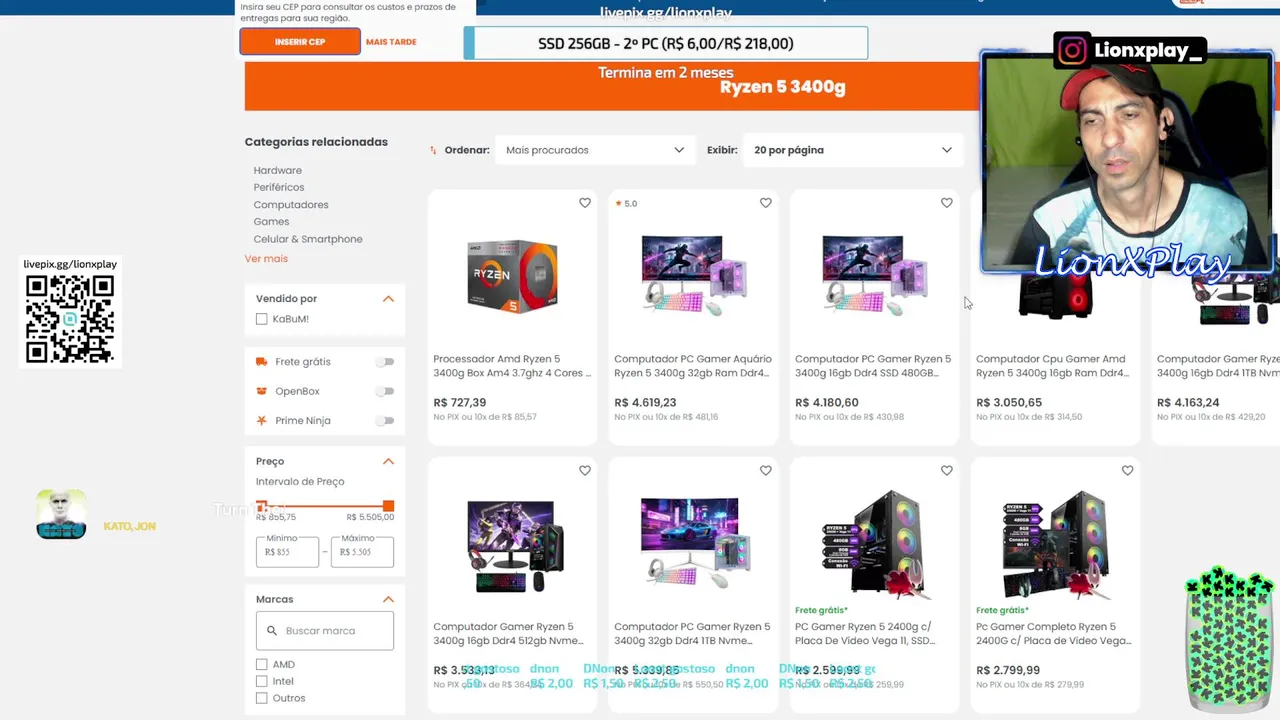The width and height of the screenshot is (1280, 720).
Task: Click the Ordenar sort arrows icon
Action: point(433,150)
